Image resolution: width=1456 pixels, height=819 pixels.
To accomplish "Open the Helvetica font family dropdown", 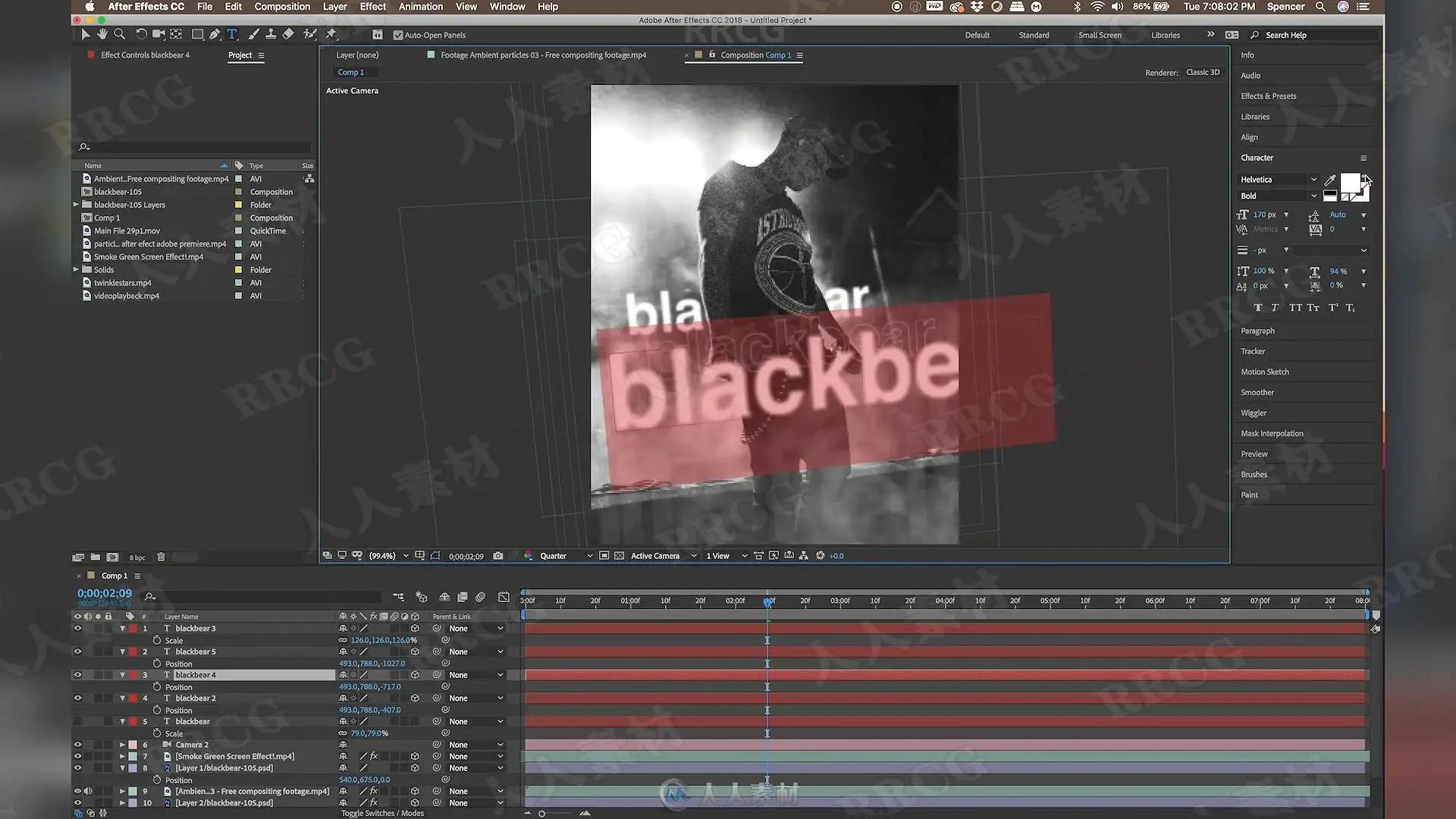I will (1278, 180).
